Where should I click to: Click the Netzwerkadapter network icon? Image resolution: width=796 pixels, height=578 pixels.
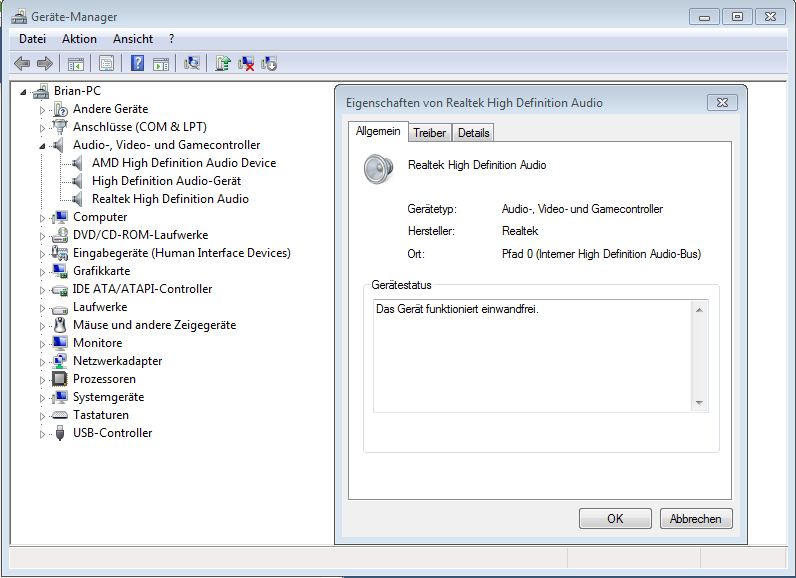(60, 361)
